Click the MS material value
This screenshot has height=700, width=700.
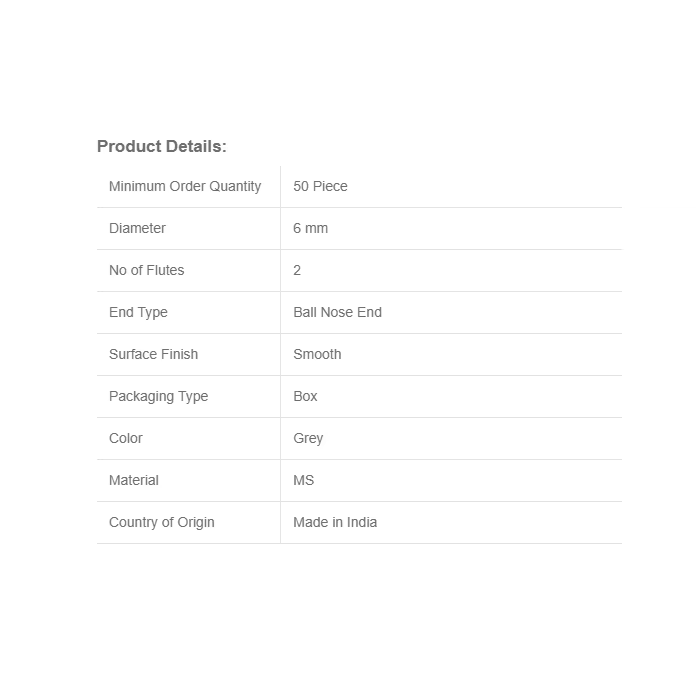pos(303,480)
